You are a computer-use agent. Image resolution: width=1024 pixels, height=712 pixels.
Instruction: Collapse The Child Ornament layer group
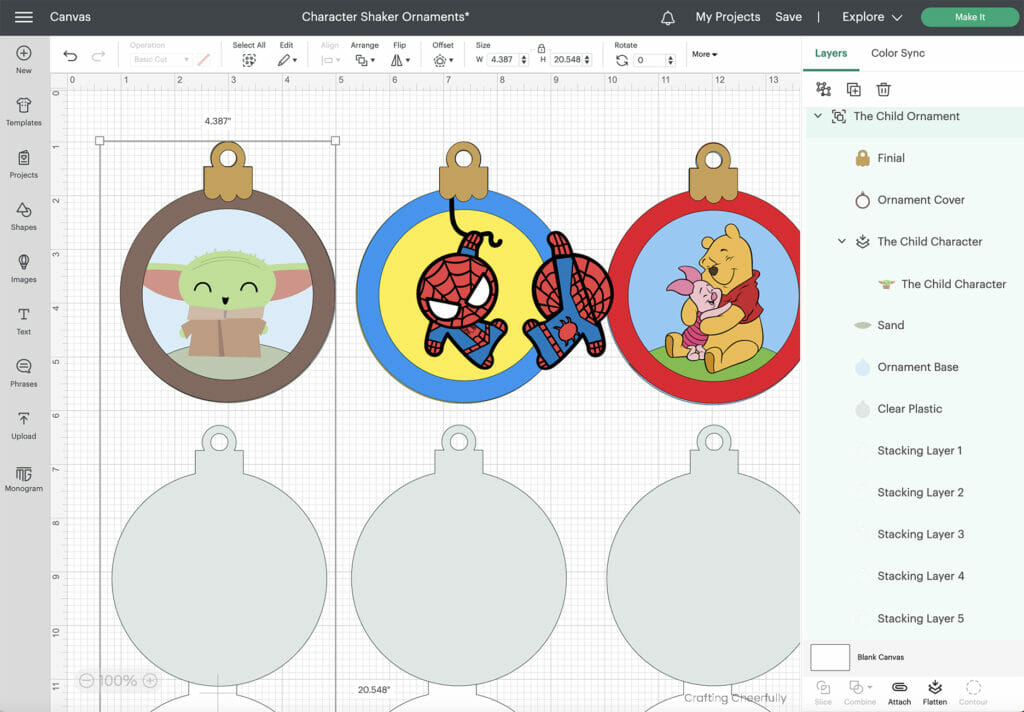pyautogui.click(x=818, y=116)
